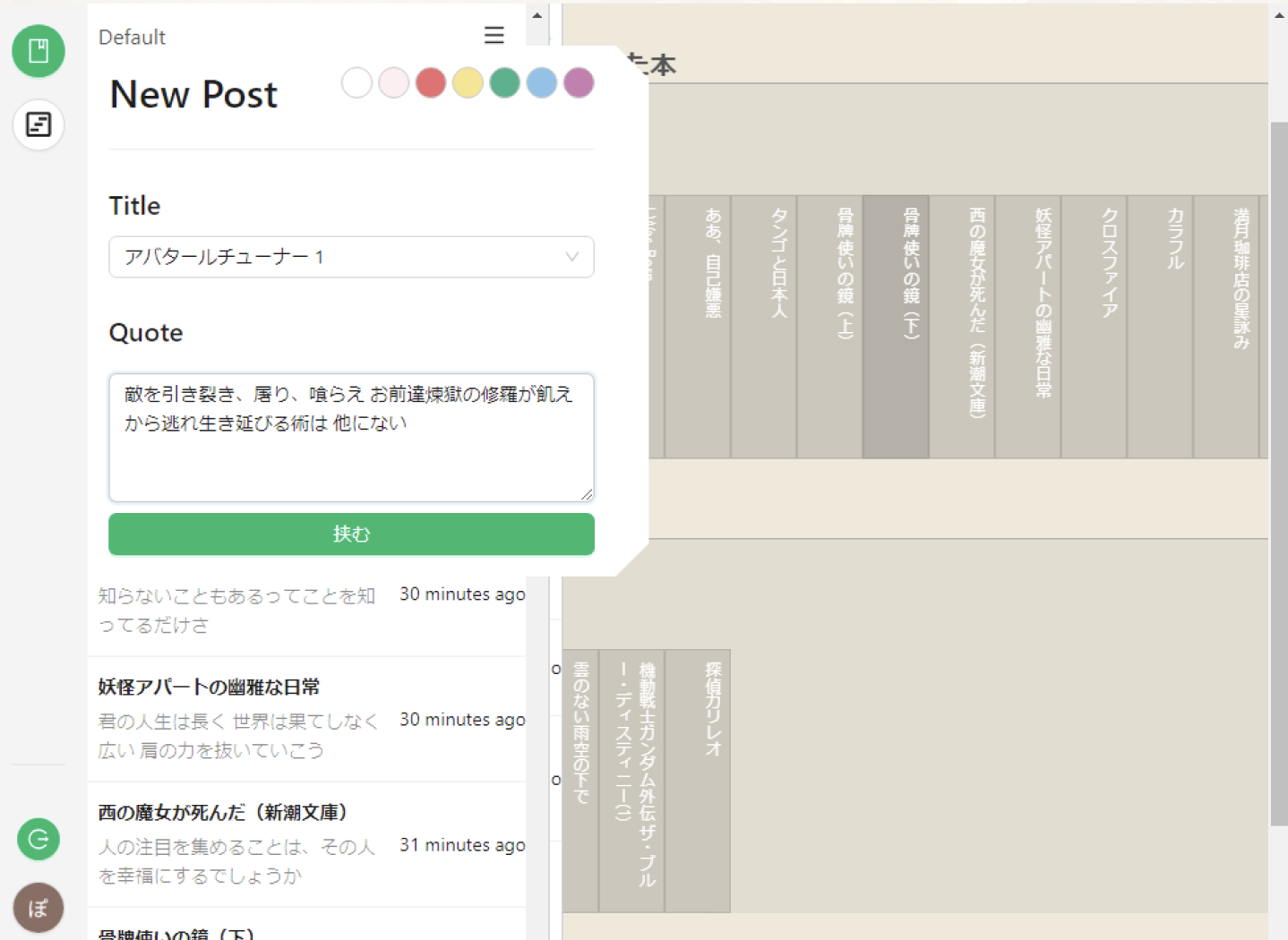Screen dimensions: 1288x940
Task: Click the page scrollbar on the right edge
Action: [x=1279, y=474]
